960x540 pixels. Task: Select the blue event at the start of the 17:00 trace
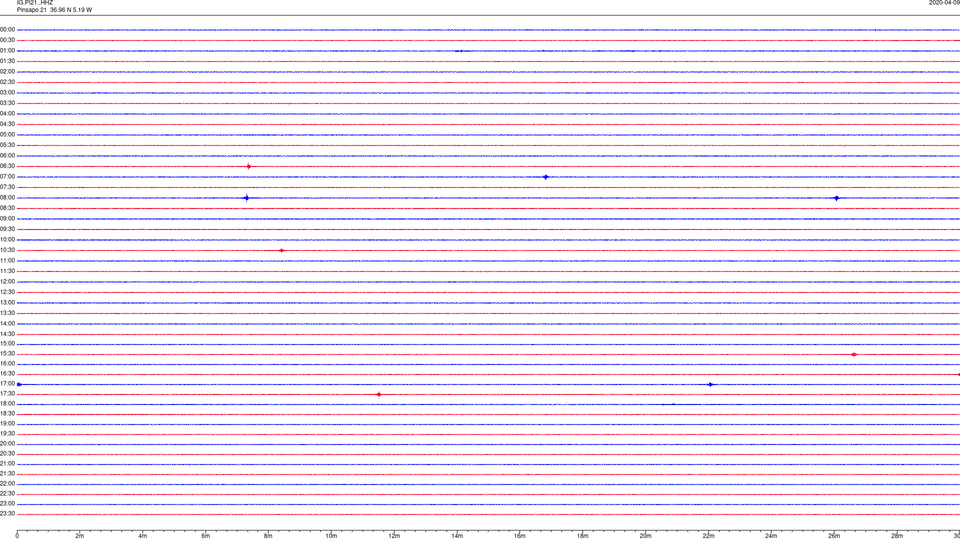point(20,384)
